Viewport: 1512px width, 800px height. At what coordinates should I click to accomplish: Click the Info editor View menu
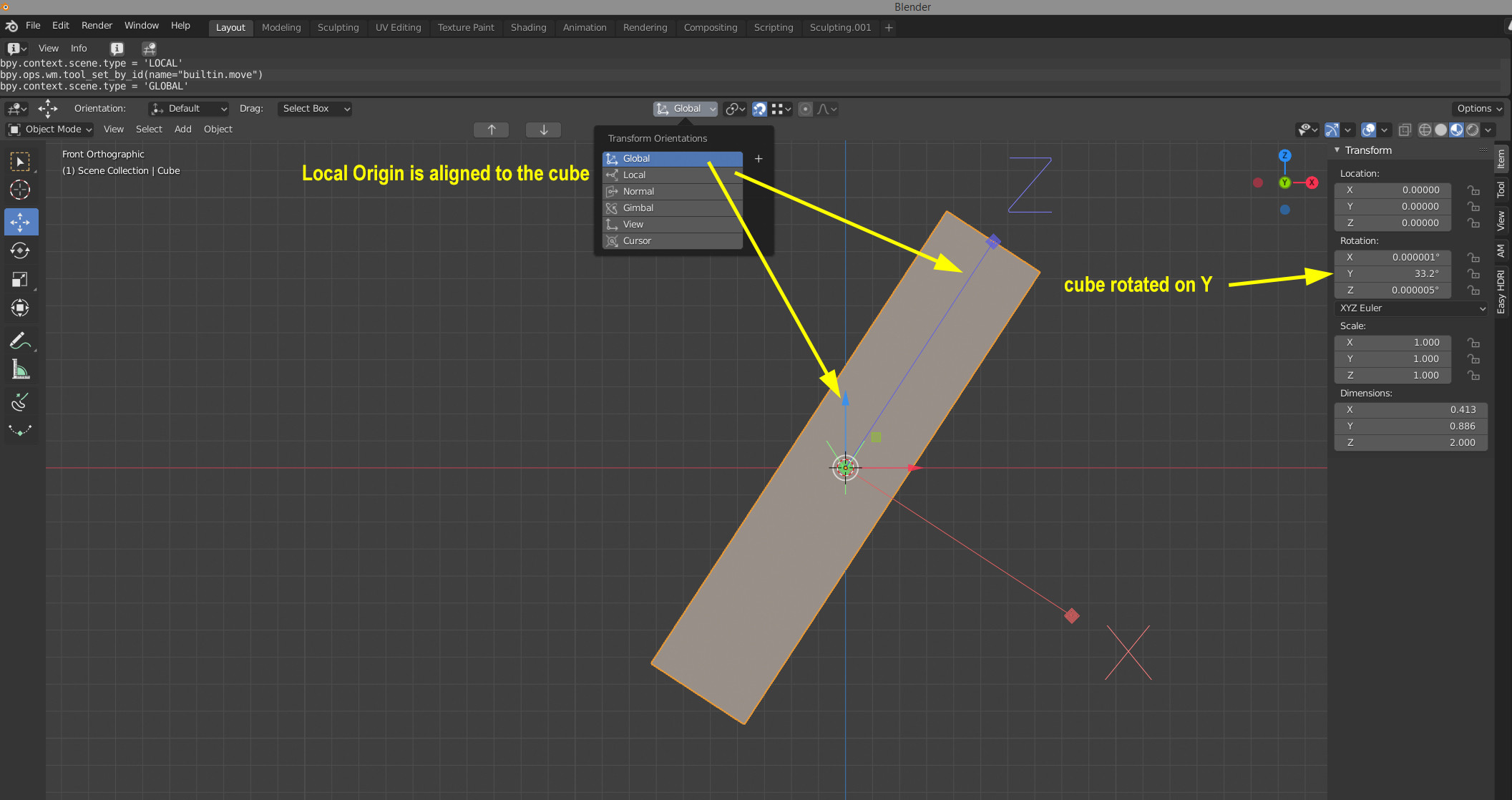[49, 49]
